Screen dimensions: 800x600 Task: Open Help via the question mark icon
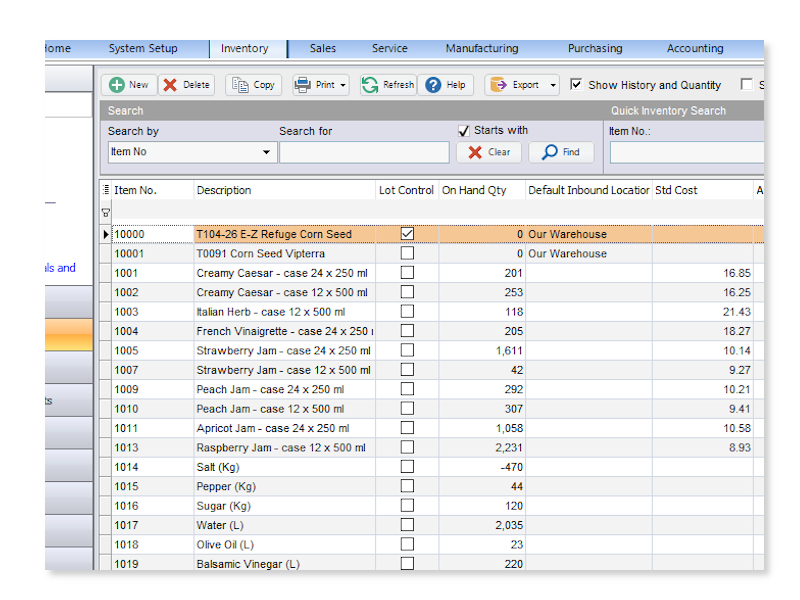click(433, 85)
